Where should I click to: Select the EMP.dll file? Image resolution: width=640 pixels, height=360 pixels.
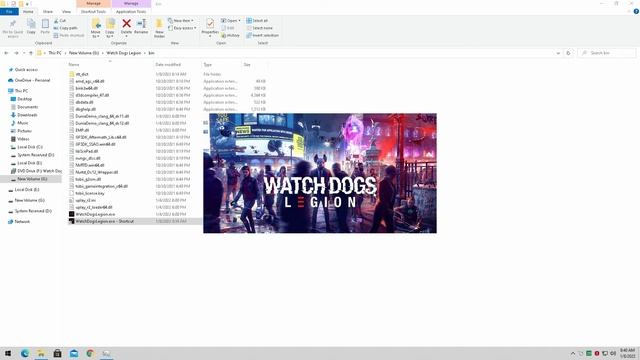[x=82, y=130]
